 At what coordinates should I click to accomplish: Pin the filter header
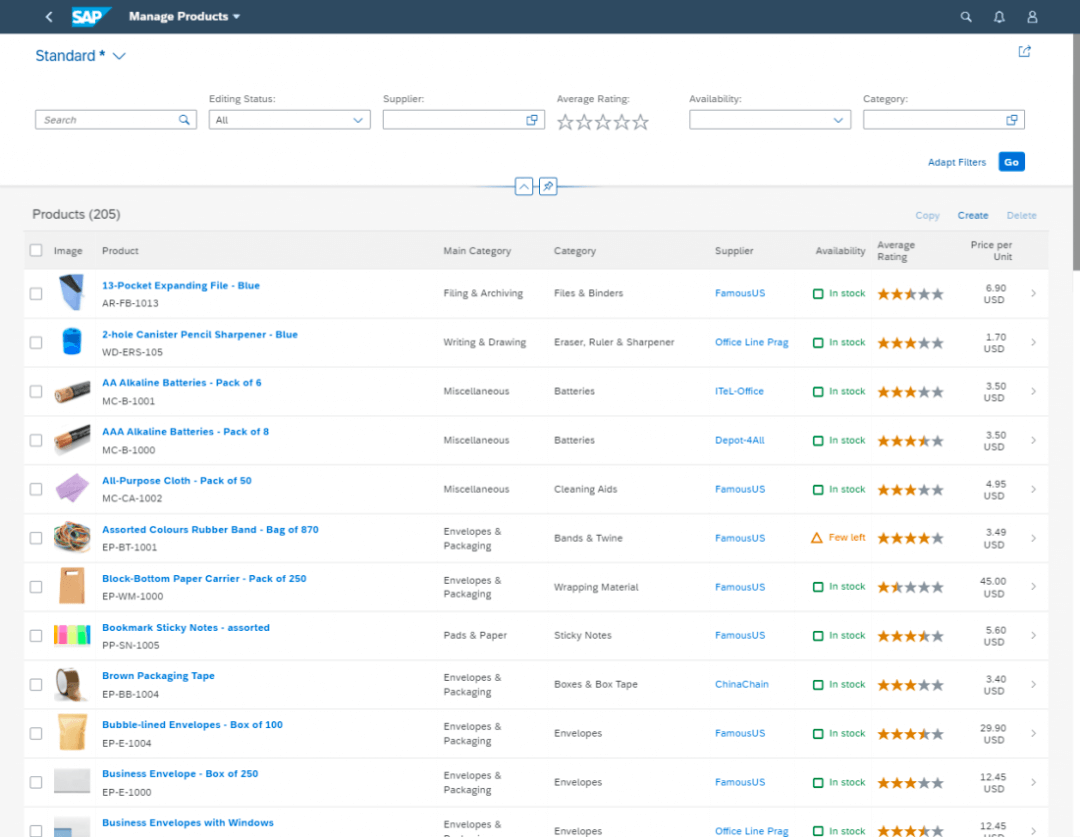[x=548, y=186]
